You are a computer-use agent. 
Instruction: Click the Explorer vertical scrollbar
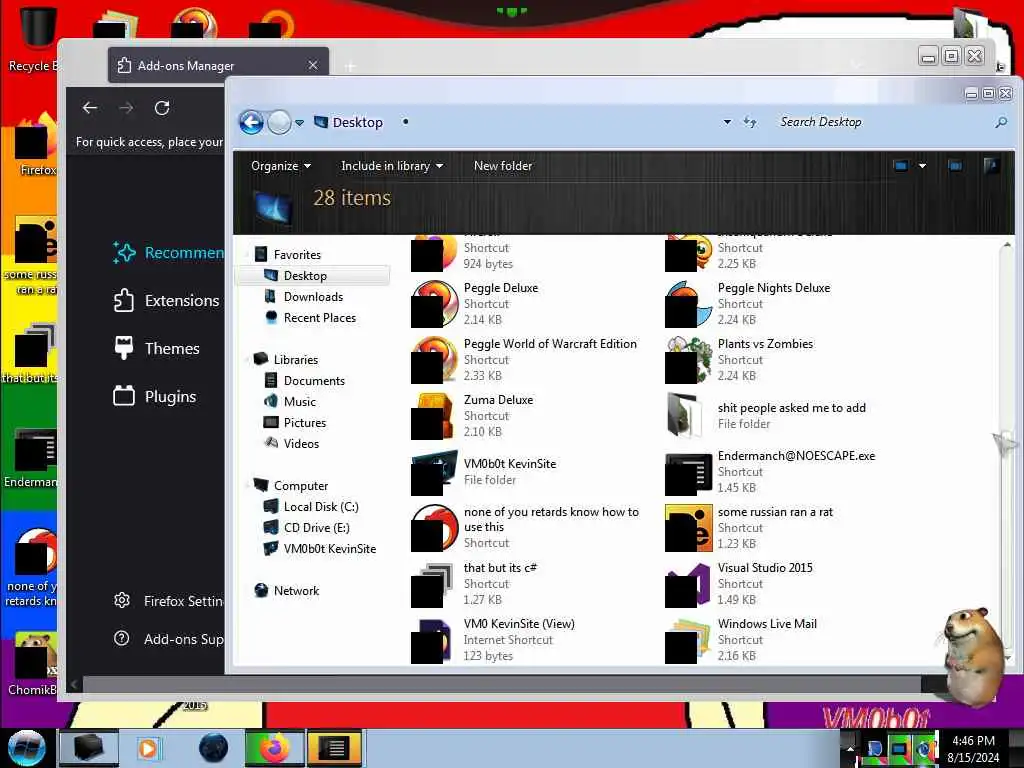click(x=1006, y=451)
